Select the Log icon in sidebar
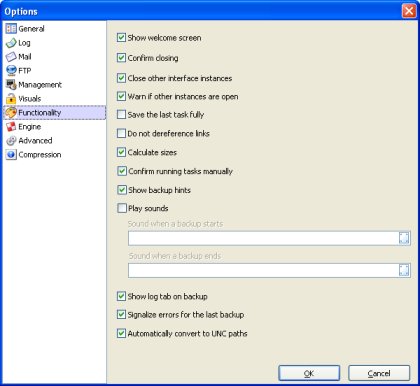This screenshot has height=386, width=420. point(11,43)
